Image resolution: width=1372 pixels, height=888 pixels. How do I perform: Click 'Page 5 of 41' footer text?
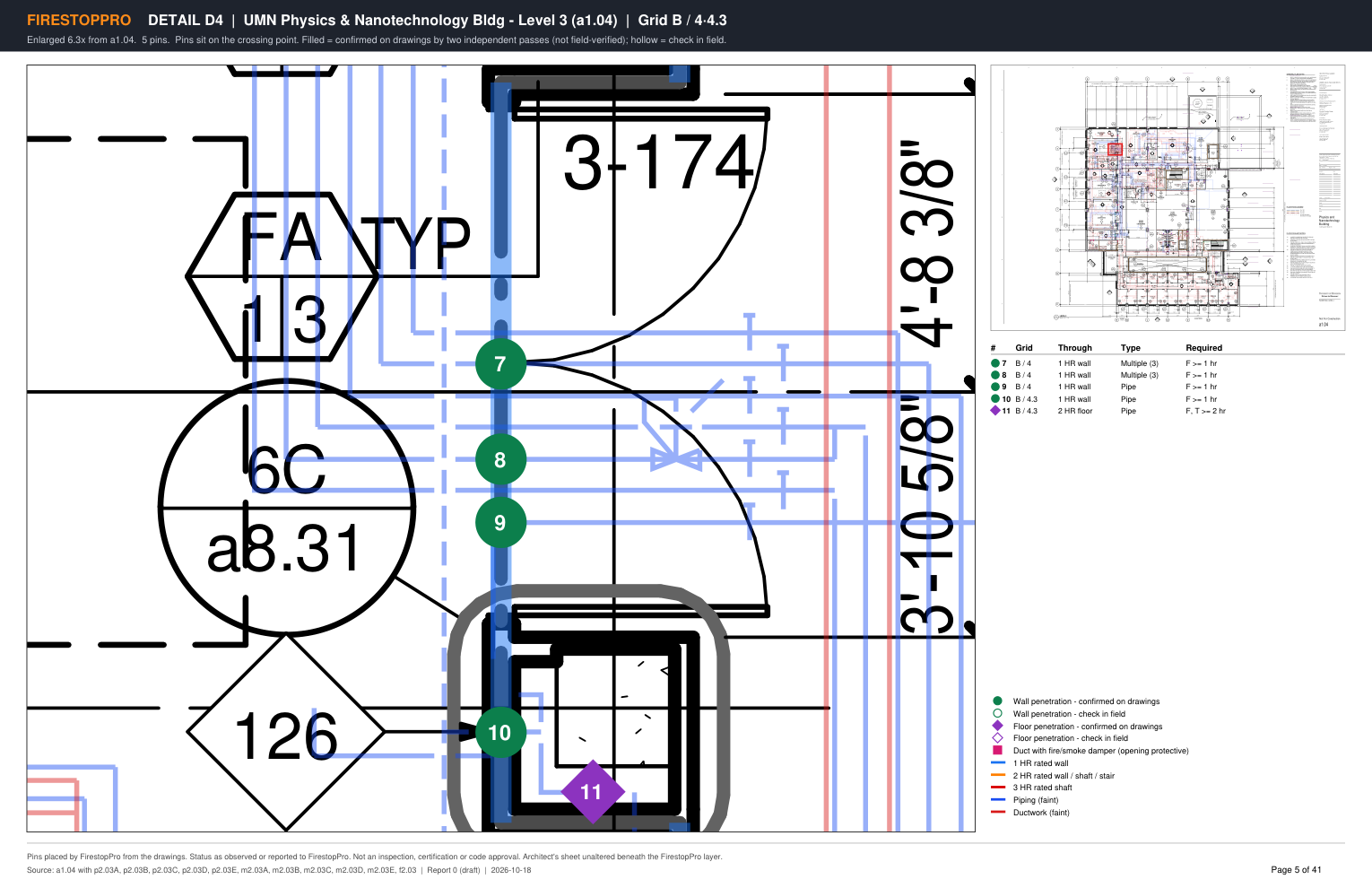[1296, 869]
